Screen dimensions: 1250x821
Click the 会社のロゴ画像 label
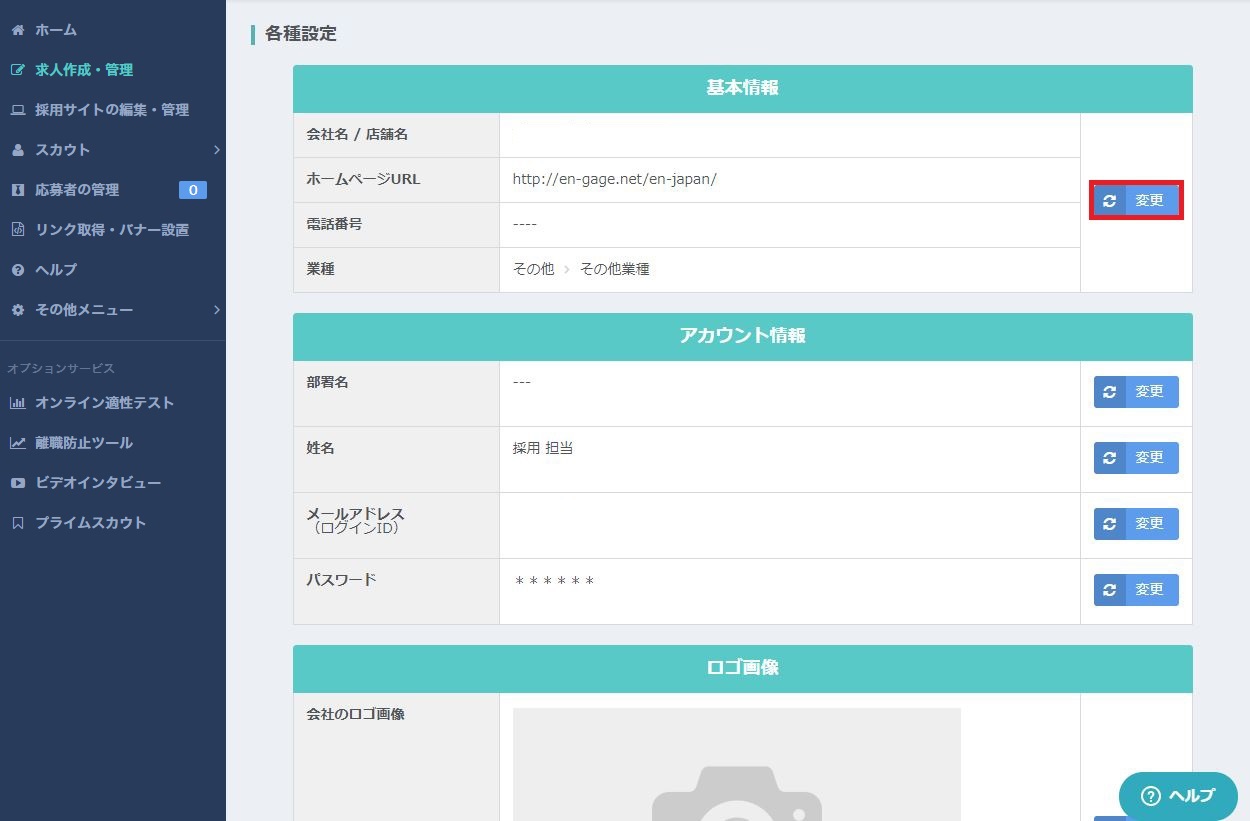click(355, 714)
